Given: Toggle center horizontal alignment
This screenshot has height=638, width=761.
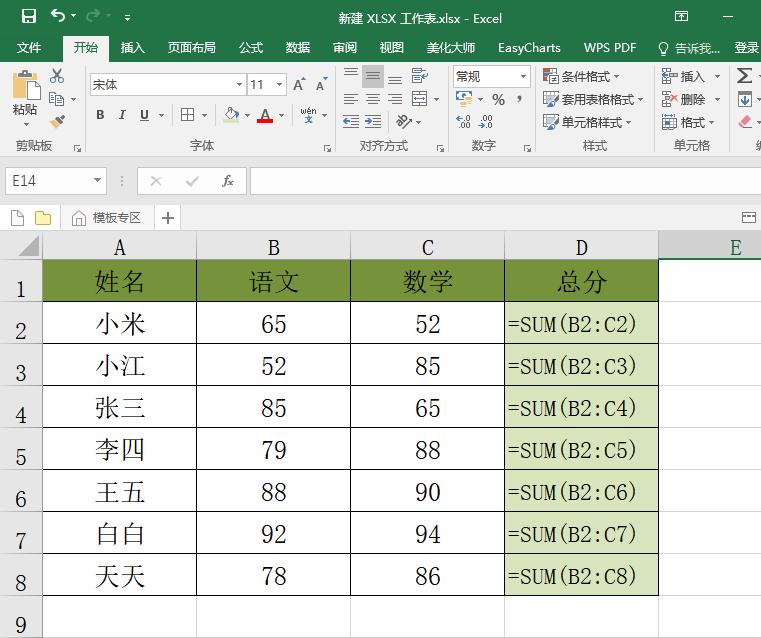Looking at the screenshot, I should [x=373, y=99].
